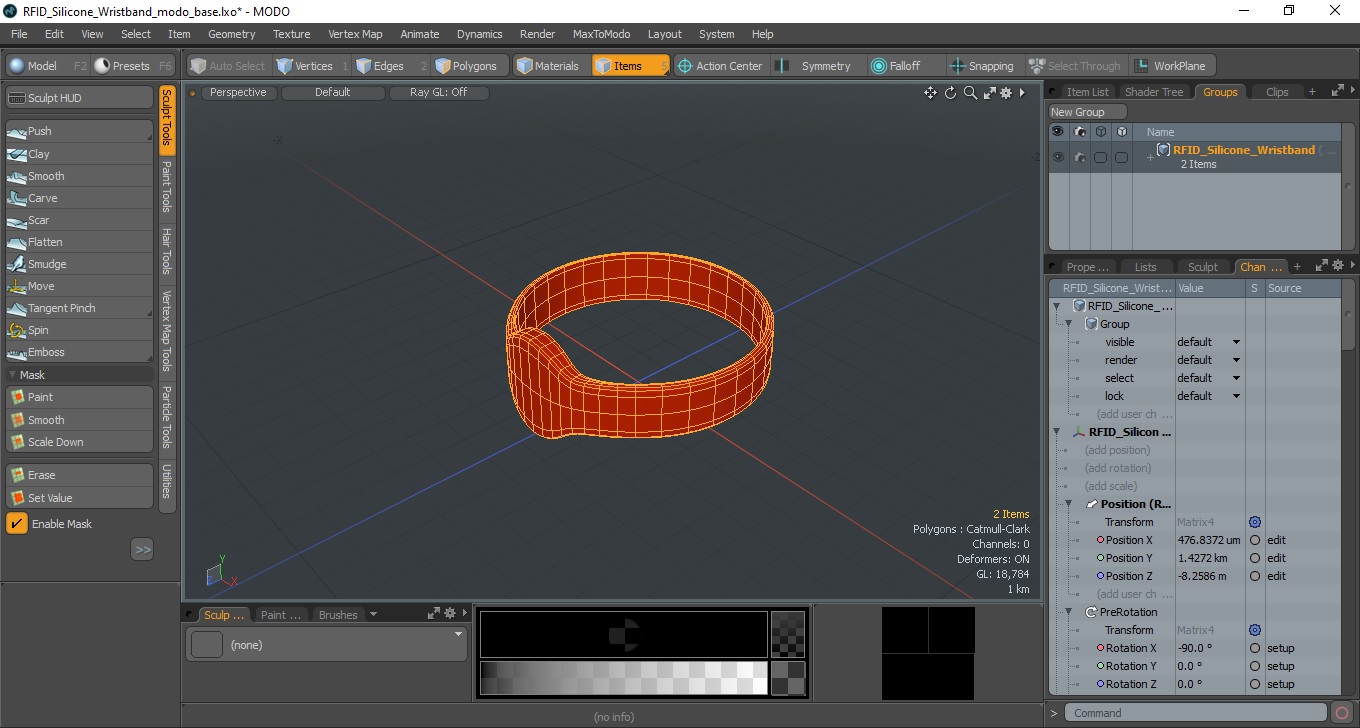Viewport: 1360px width, 728px height.
Task: Click the grayscale gradient strip
Action: 624,678
